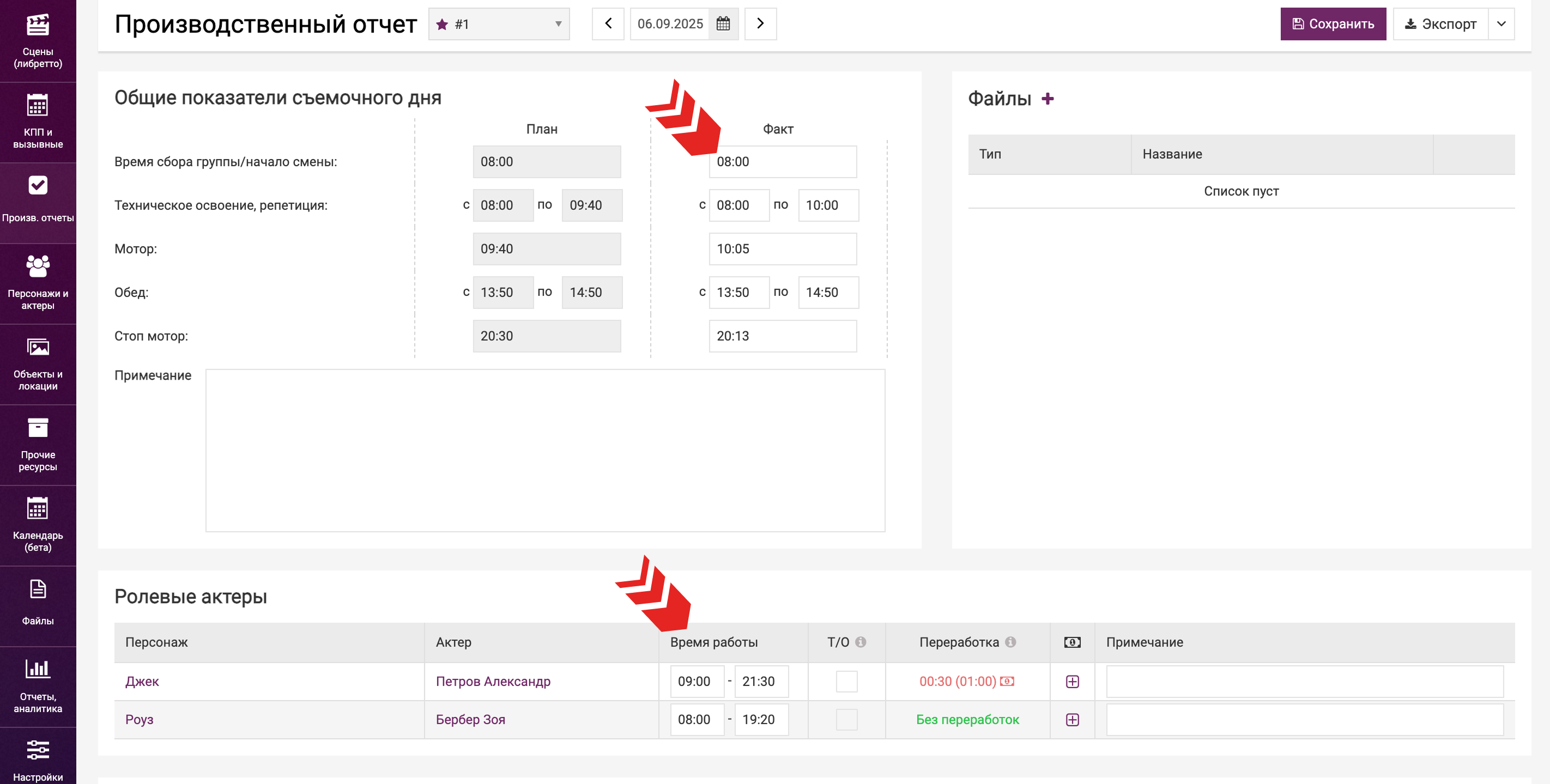The width and height of the screenshot is (1550, 784).
Task: Open КПП и вызывные in the sidebar
Action: (x=38, y=122)
